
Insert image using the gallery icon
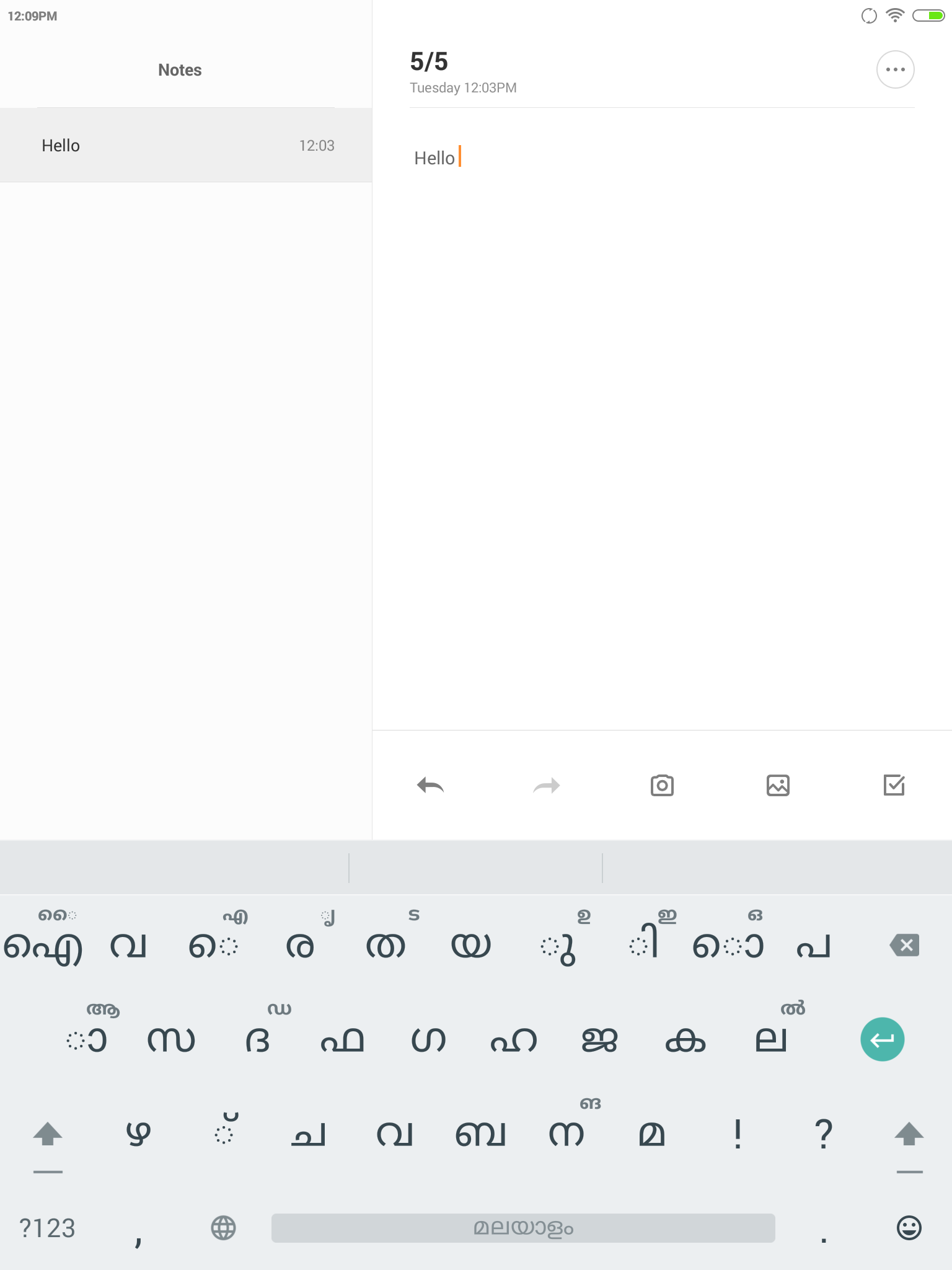[x=778, y=785]
